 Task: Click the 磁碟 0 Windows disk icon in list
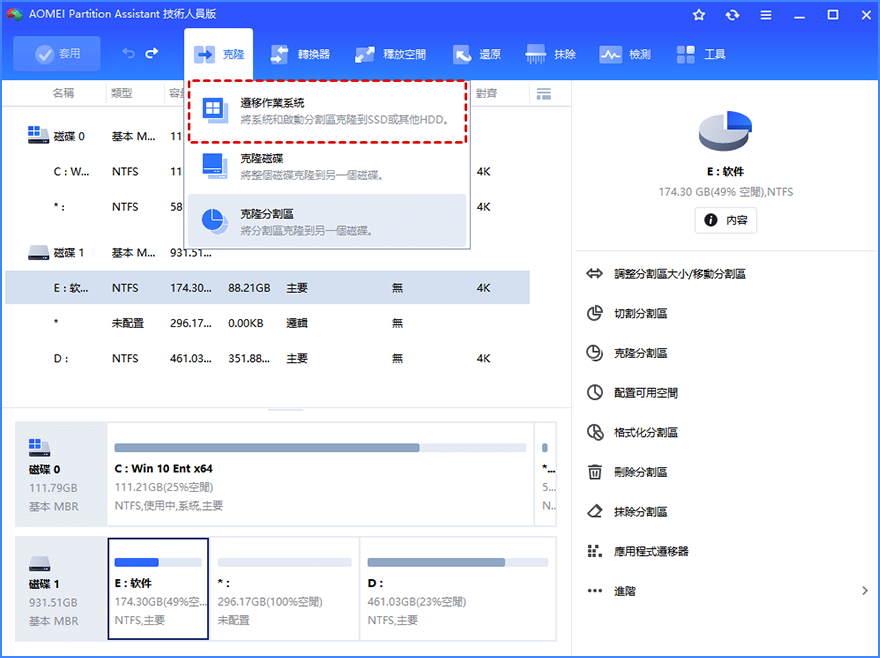pyautogui.click(x=38, y=135)
